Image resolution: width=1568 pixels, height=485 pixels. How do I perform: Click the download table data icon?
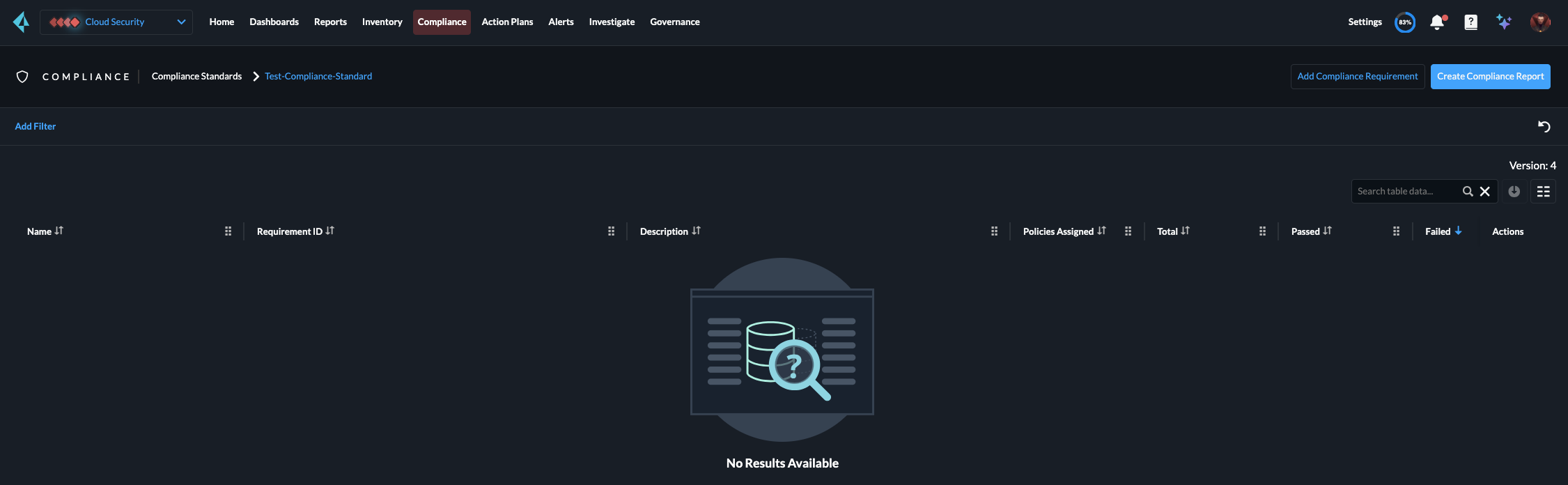click(x=1514, y=191)
